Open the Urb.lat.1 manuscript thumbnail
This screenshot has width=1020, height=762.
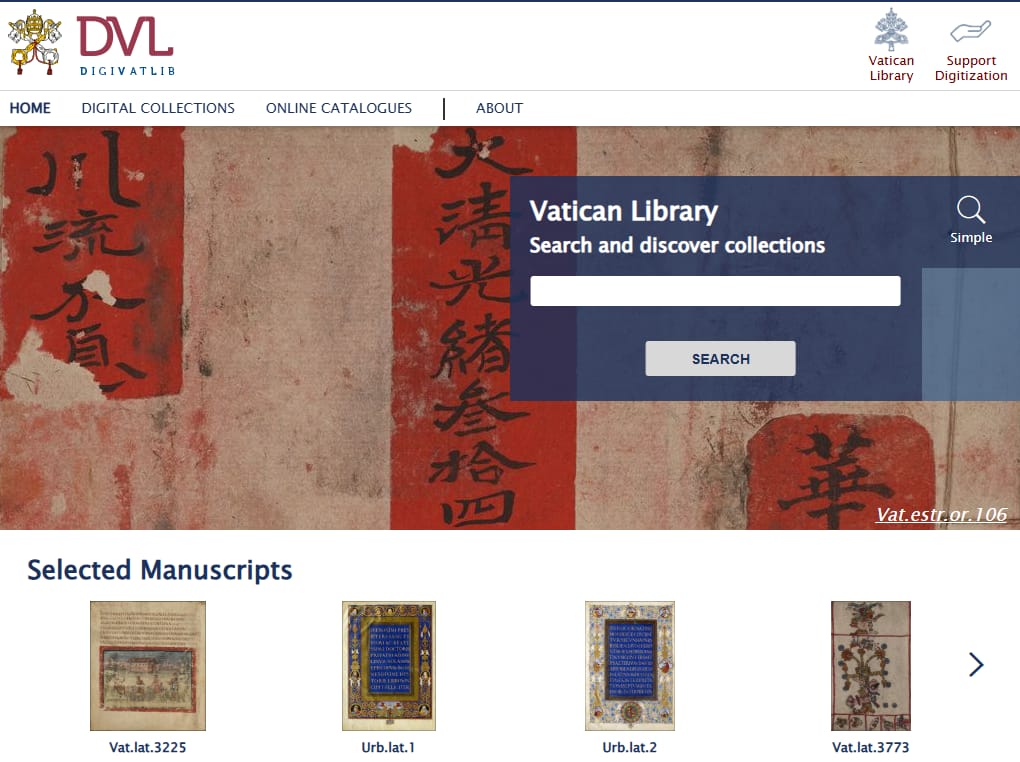point(389,666)
